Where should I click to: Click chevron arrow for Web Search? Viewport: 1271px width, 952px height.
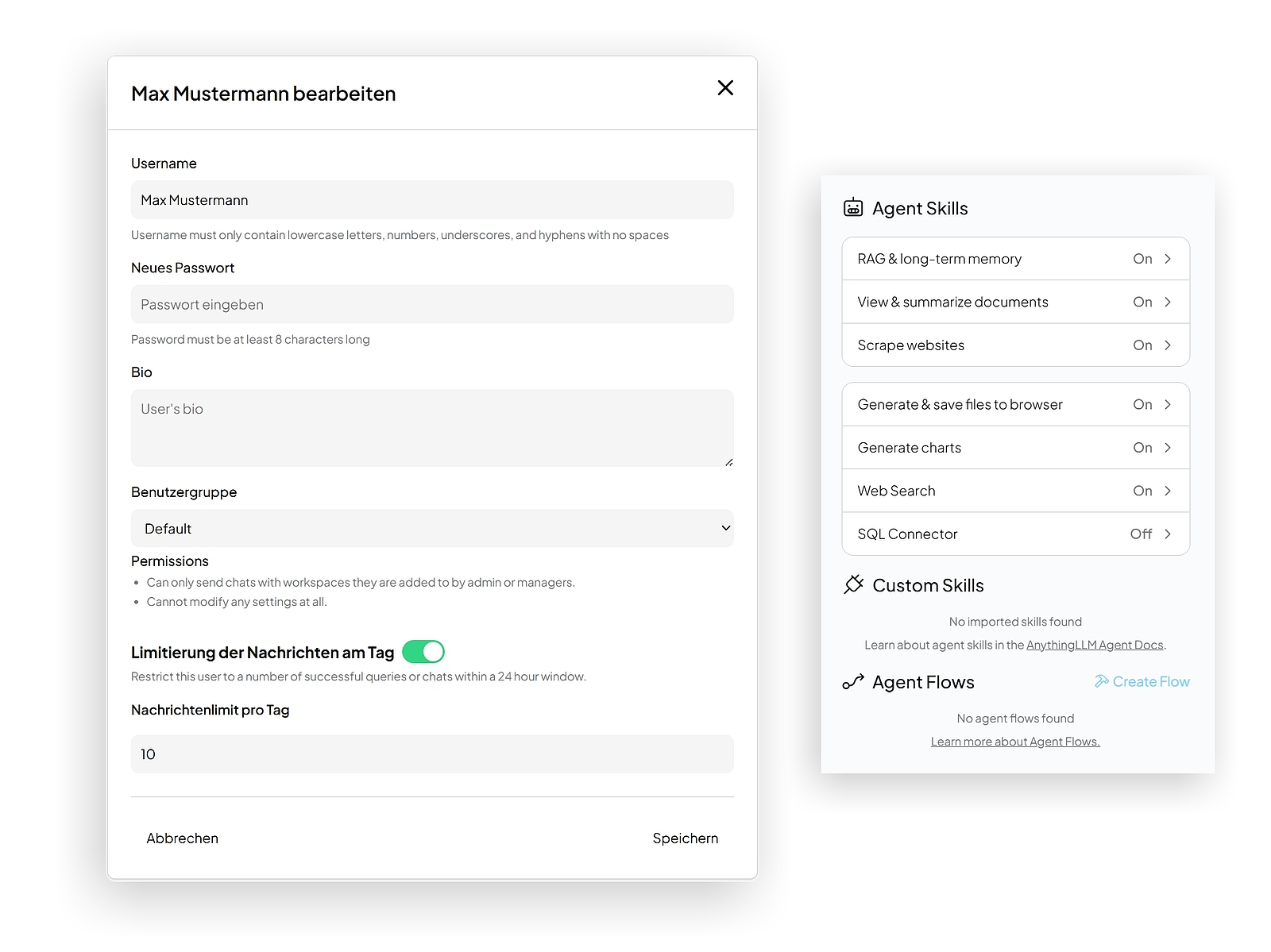(x=1168, y=491)
